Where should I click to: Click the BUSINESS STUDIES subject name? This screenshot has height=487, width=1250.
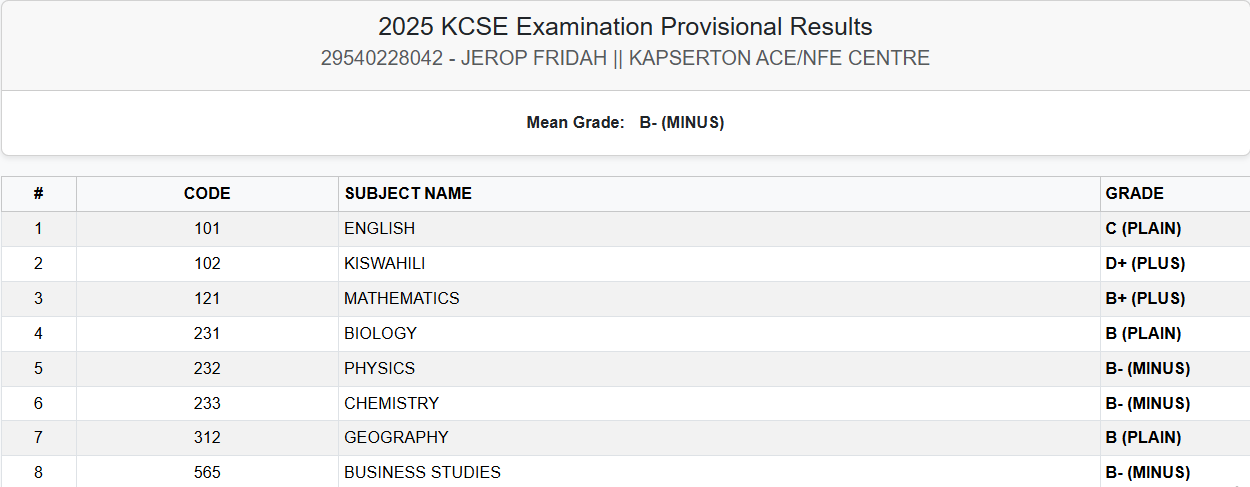(422, 472)
